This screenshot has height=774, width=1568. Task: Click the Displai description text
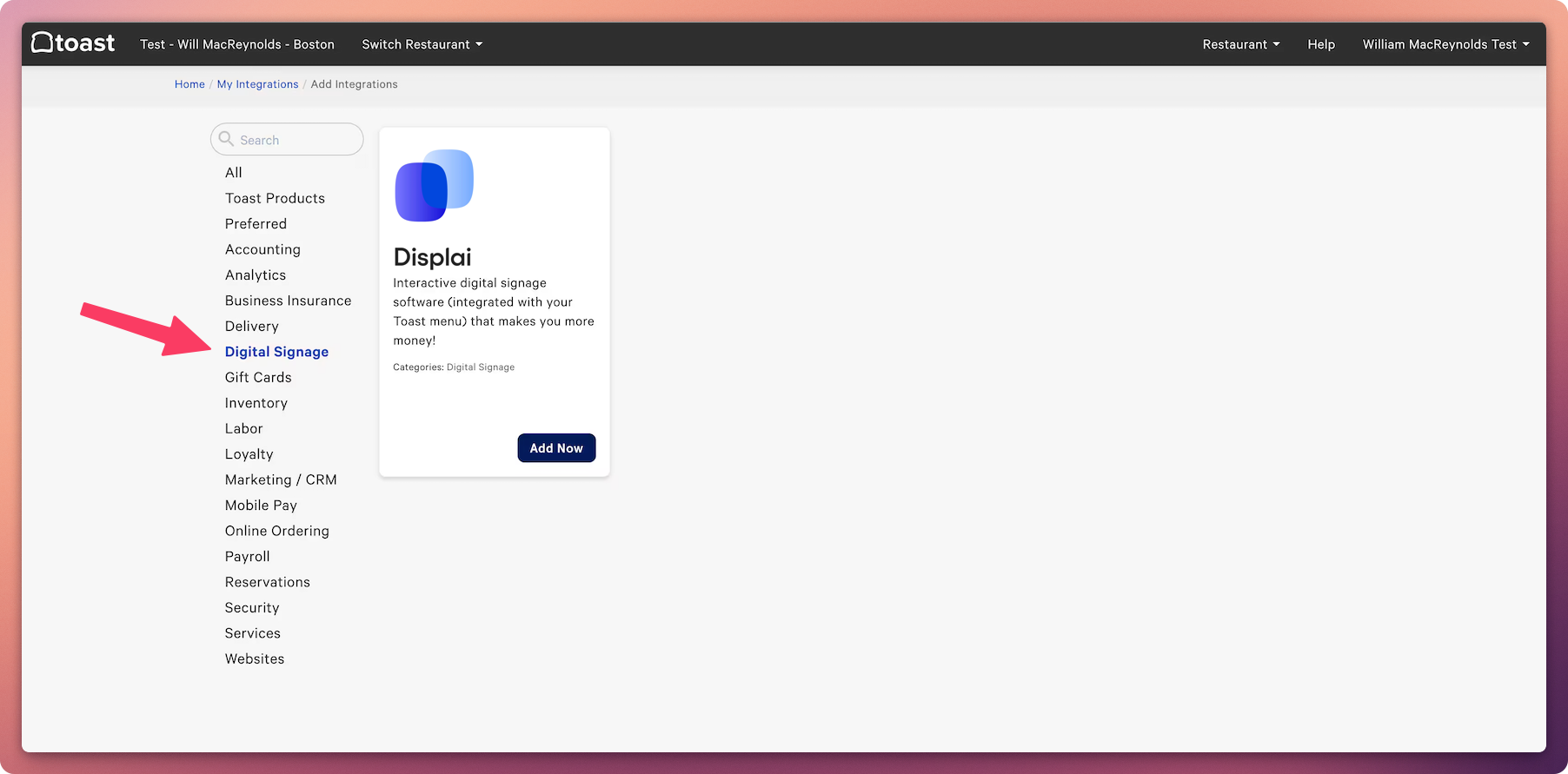(x=494, y=312)
